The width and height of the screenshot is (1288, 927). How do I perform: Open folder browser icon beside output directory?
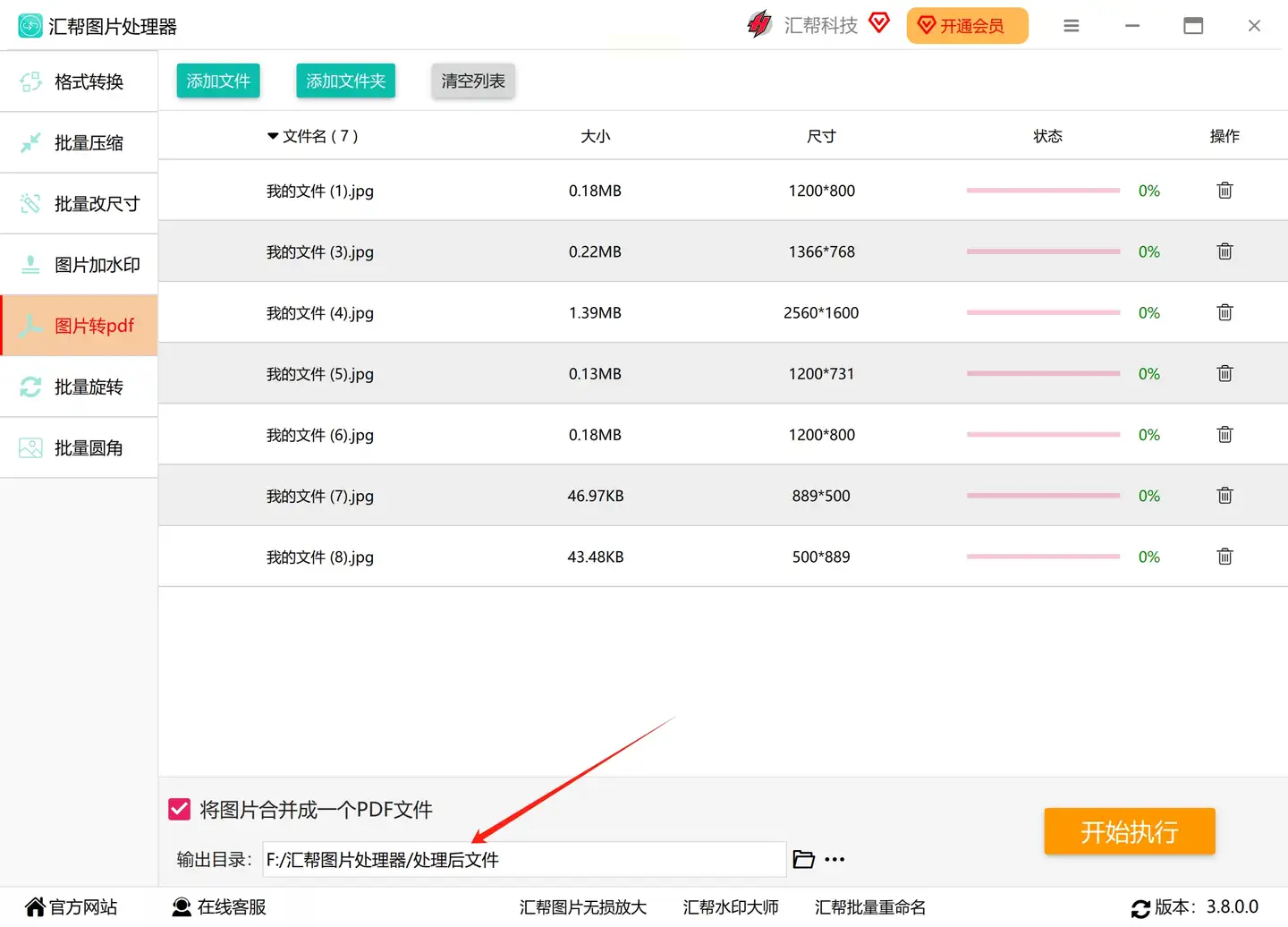tap(803, 859)
